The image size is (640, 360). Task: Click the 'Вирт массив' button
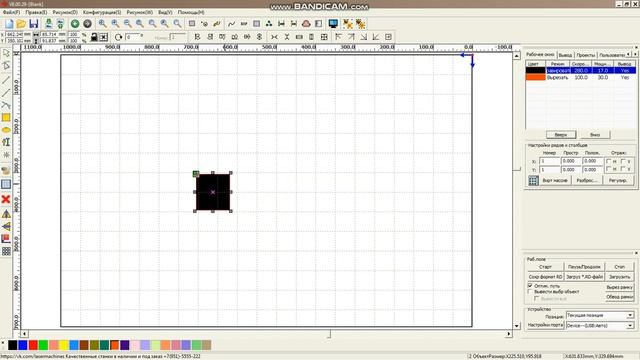coord(555,180)
